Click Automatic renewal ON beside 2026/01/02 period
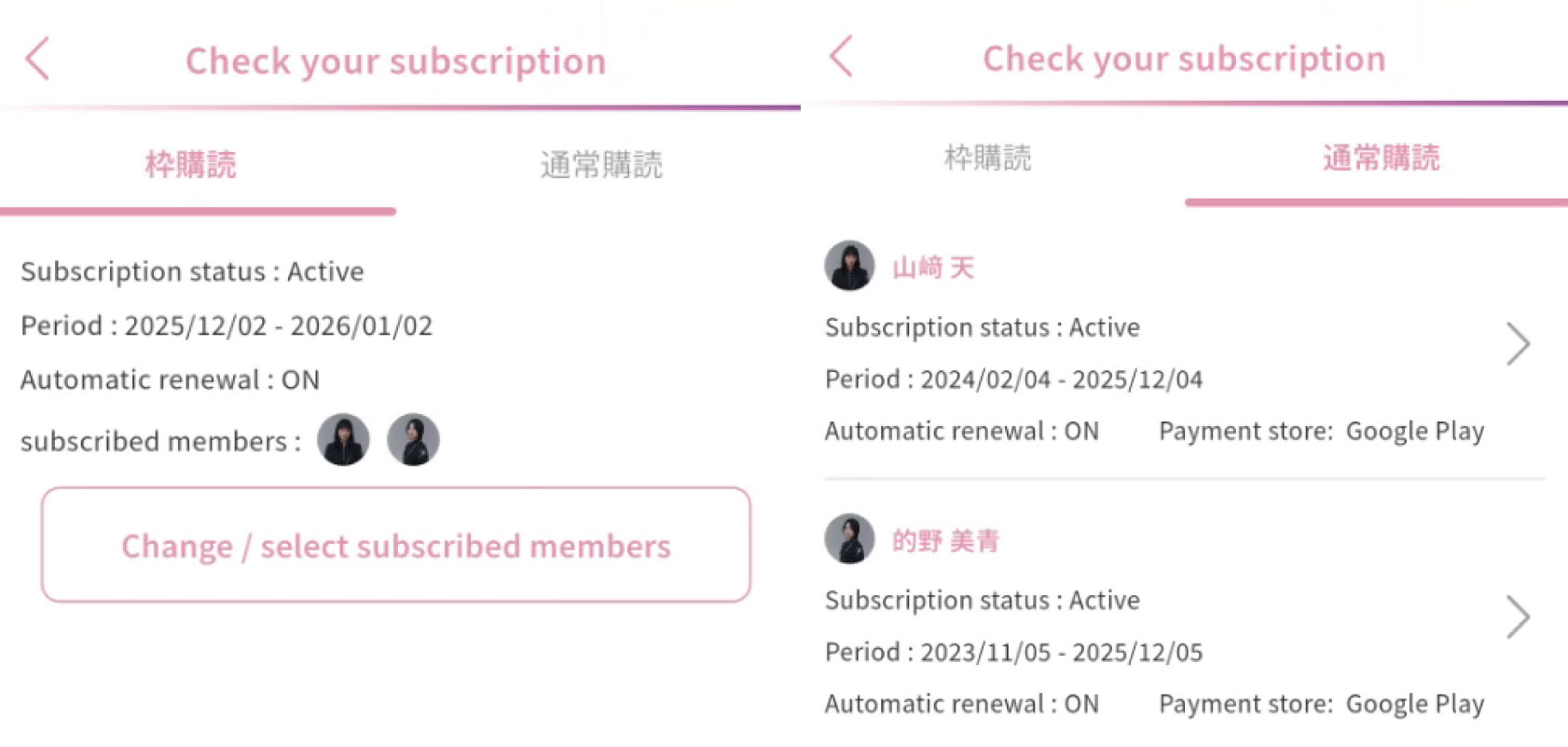Screen dimensions: 1568x747 [170, 380]
